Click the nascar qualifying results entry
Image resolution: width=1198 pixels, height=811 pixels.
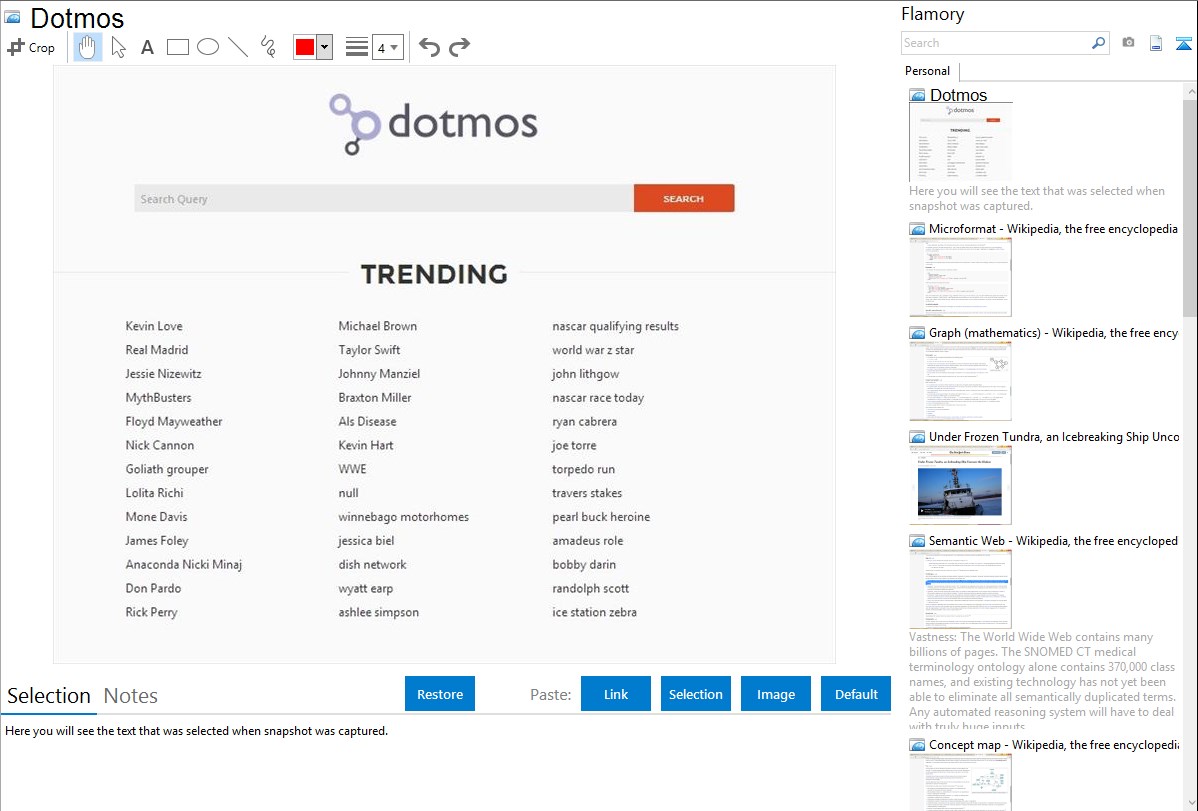tap(615, 326)
